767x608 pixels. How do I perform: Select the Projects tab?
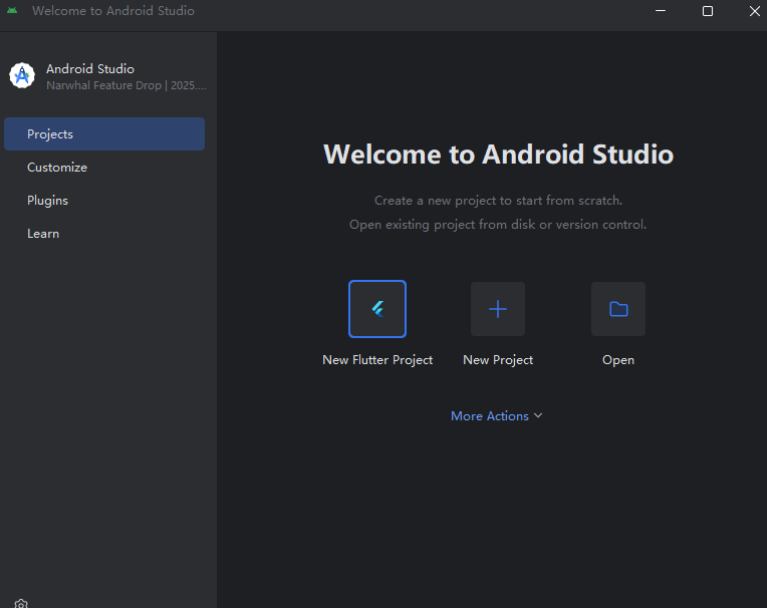104,134
